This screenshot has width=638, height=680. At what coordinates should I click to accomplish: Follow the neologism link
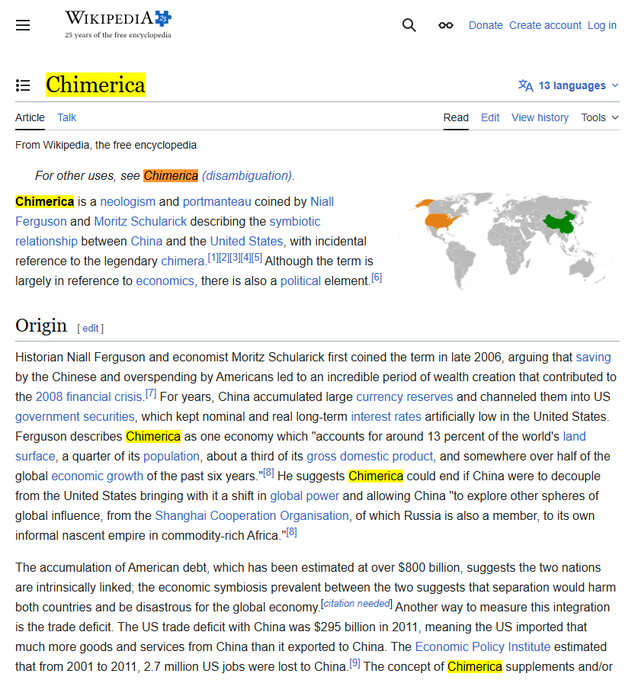128,202
